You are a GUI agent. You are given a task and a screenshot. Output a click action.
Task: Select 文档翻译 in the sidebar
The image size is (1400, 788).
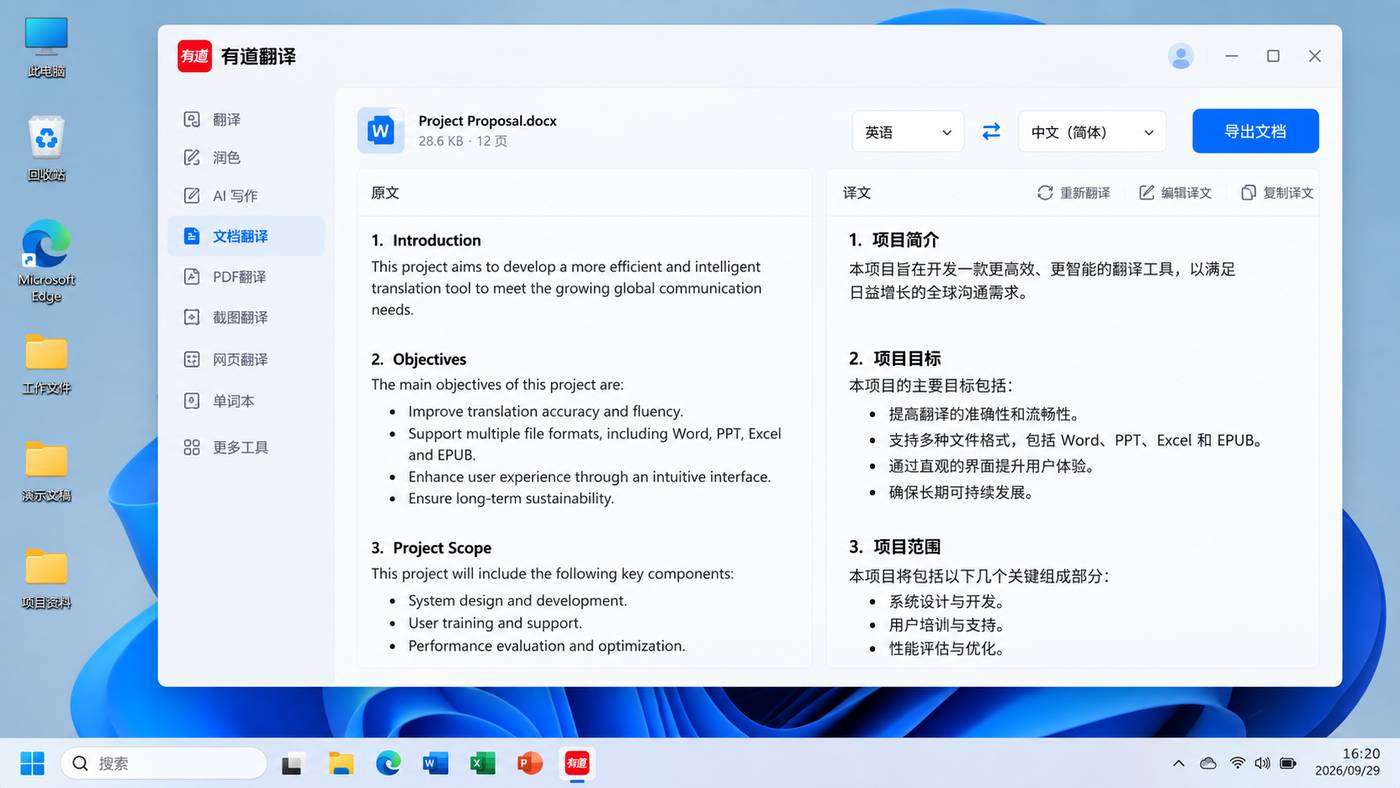click(246, 236)
